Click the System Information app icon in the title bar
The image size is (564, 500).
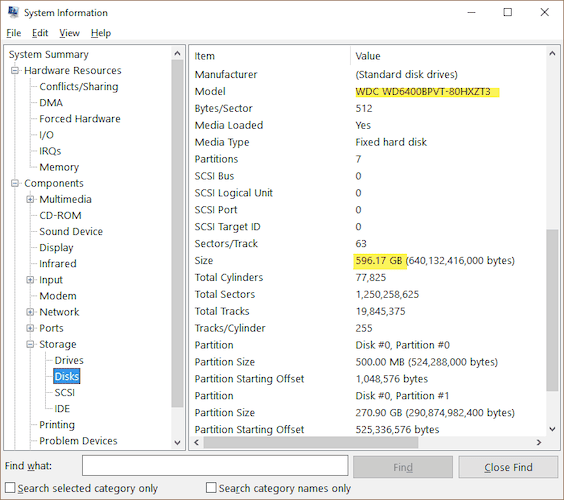(x=13, y=12)
